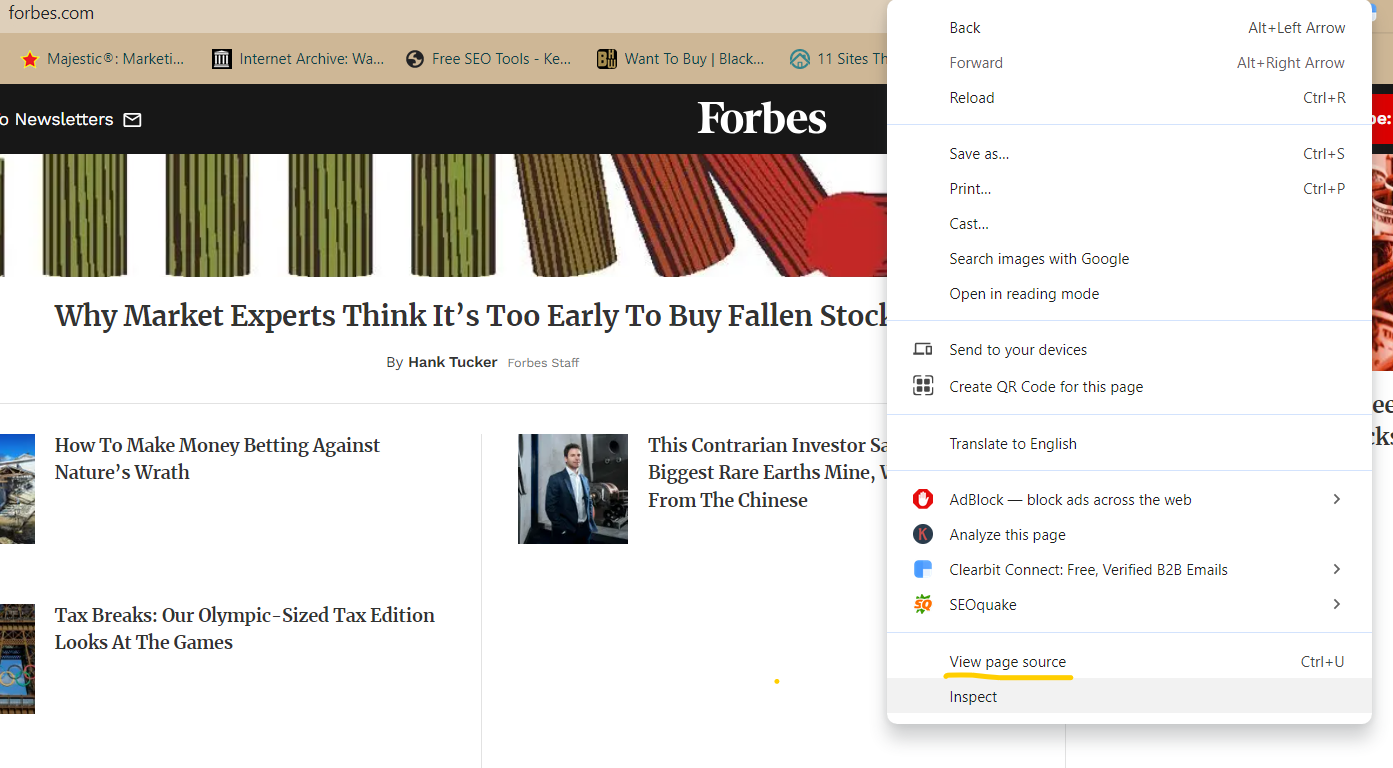Open the SEOquake menu entry

[x=1129, y=605]
